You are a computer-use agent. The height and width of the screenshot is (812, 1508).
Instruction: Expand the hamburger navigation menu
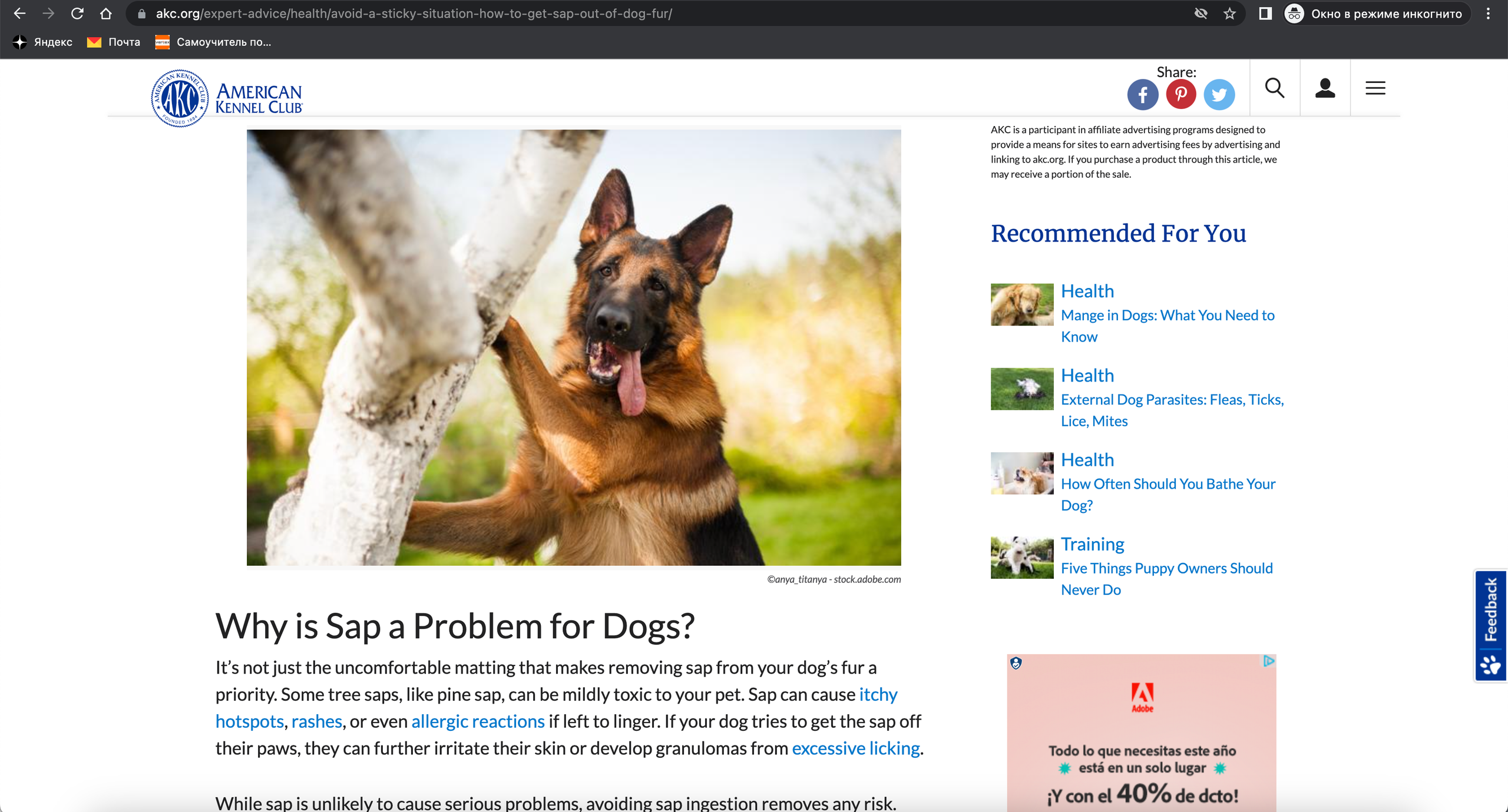pyautogui.click(x=1375, y=88)
